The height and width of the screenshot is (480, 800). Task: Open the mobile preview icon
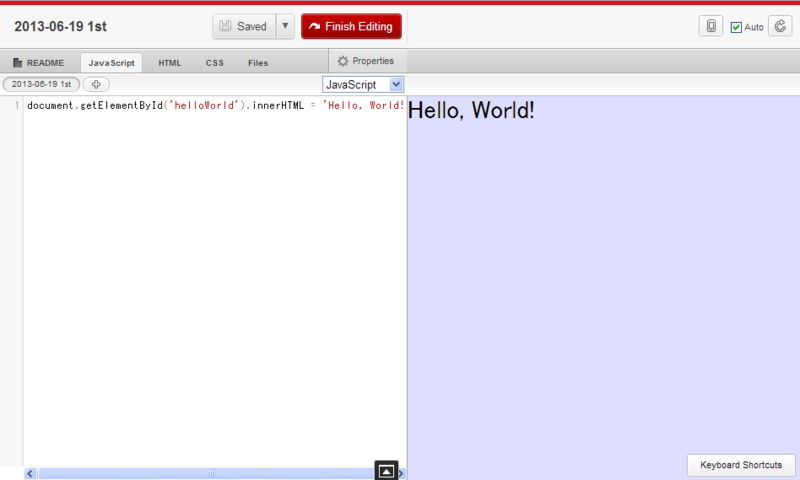pos(711,26)
